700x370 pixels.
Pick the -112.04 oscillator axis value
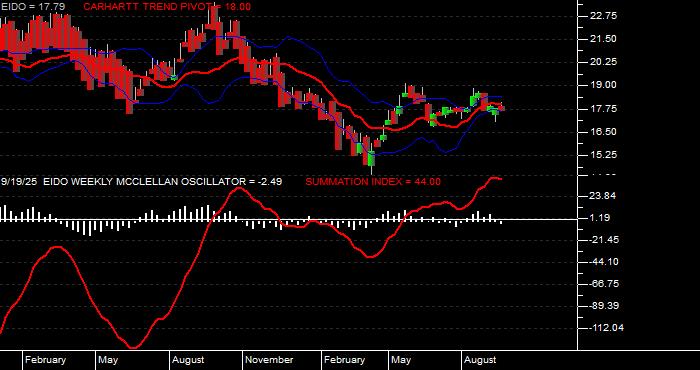coord(607,328)
